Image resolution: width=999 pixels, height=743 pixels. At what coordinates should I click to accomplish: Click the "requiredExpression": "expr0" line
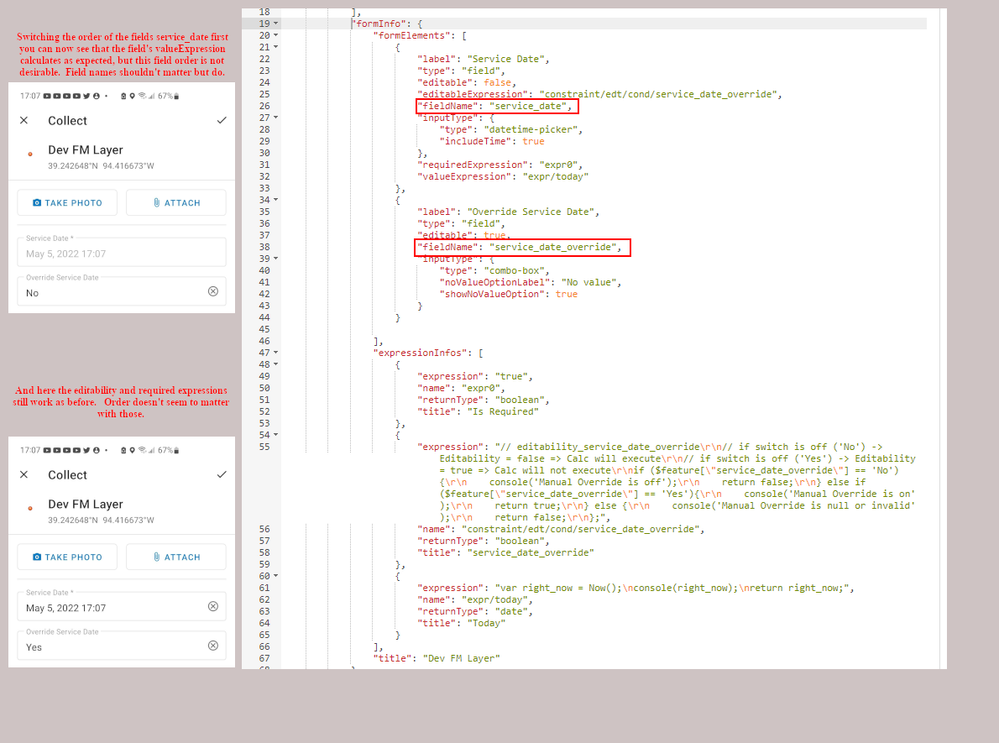click(x=500, y=164)
